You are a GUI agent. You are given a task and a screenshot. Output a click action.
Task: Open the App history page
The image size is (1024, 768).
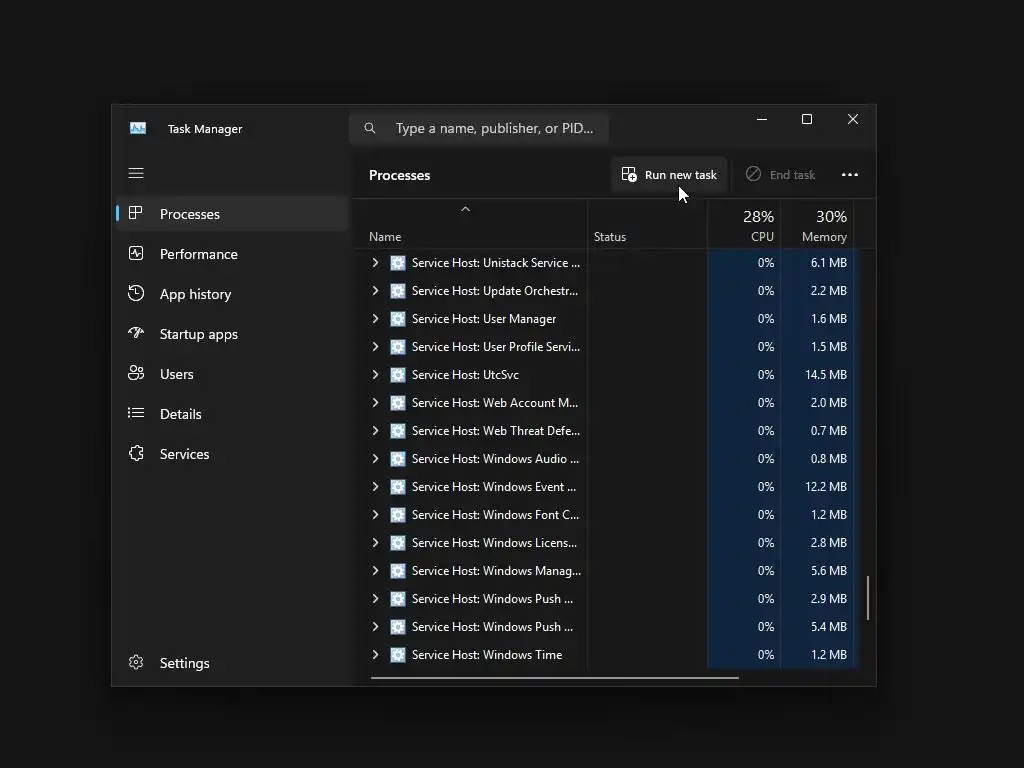point(232,294)
